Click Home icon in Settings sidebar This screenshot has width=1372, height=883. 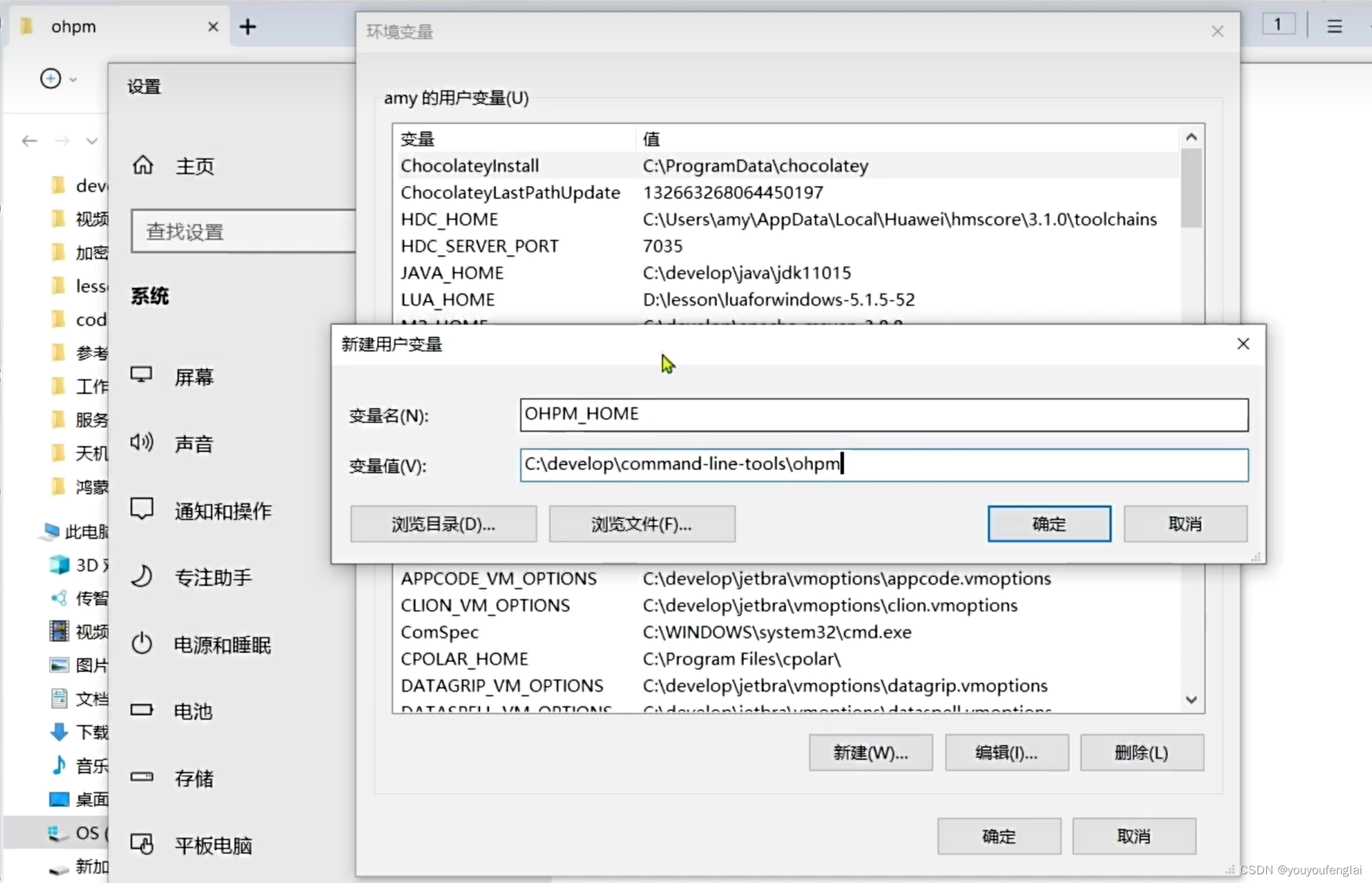tap(143, 165)
